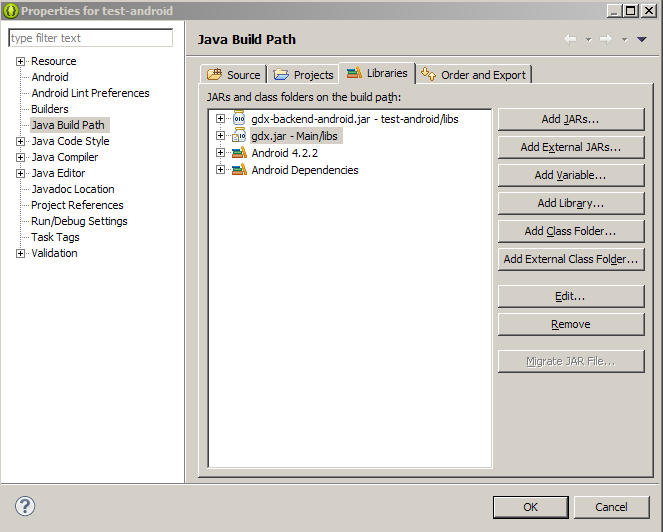Viewport: 663px width, 532px height.
Task: Click Add Variable button
Action: pos(571,175)
